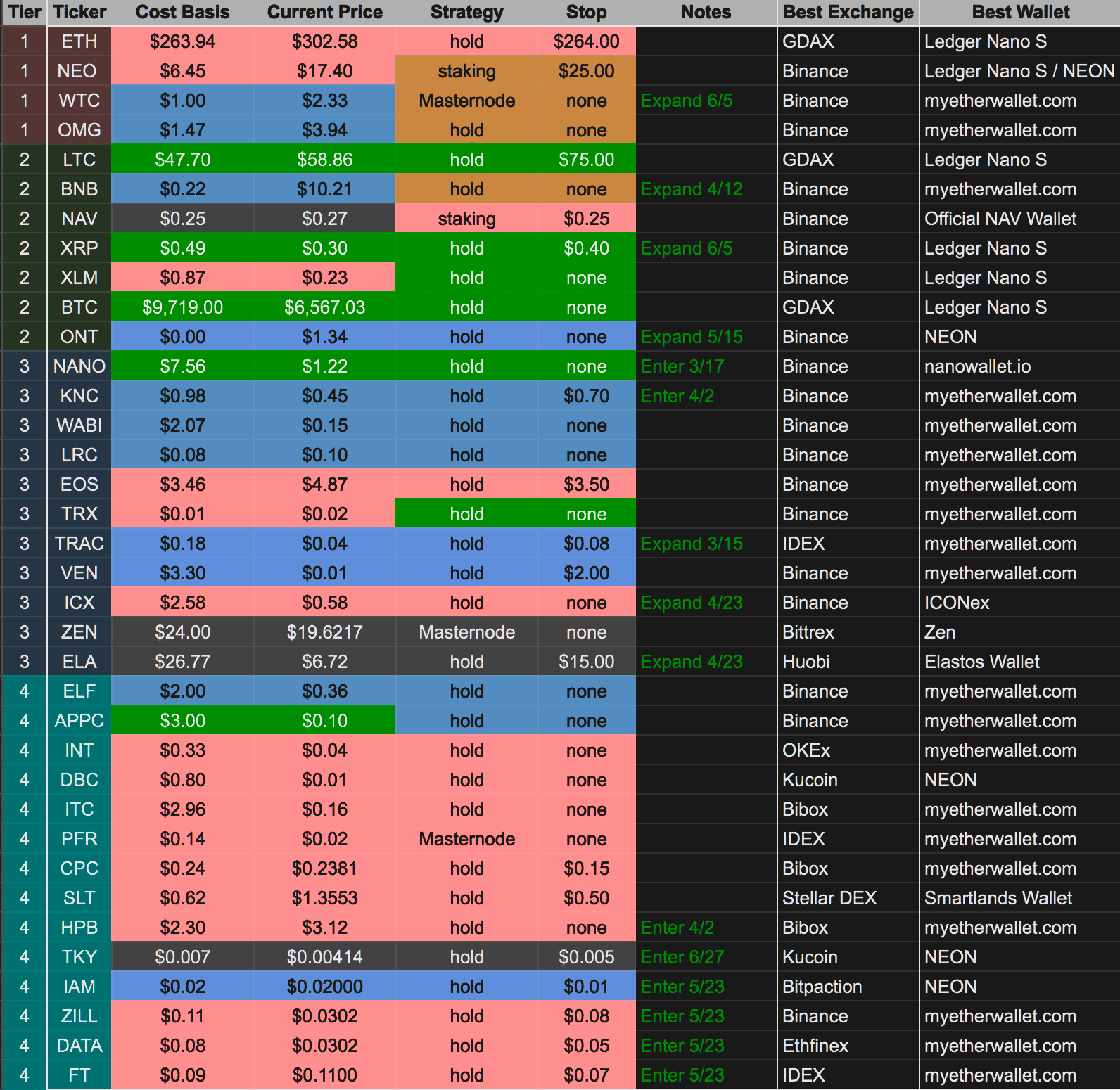Click the $19.6217 current price cell

[325, 632]
